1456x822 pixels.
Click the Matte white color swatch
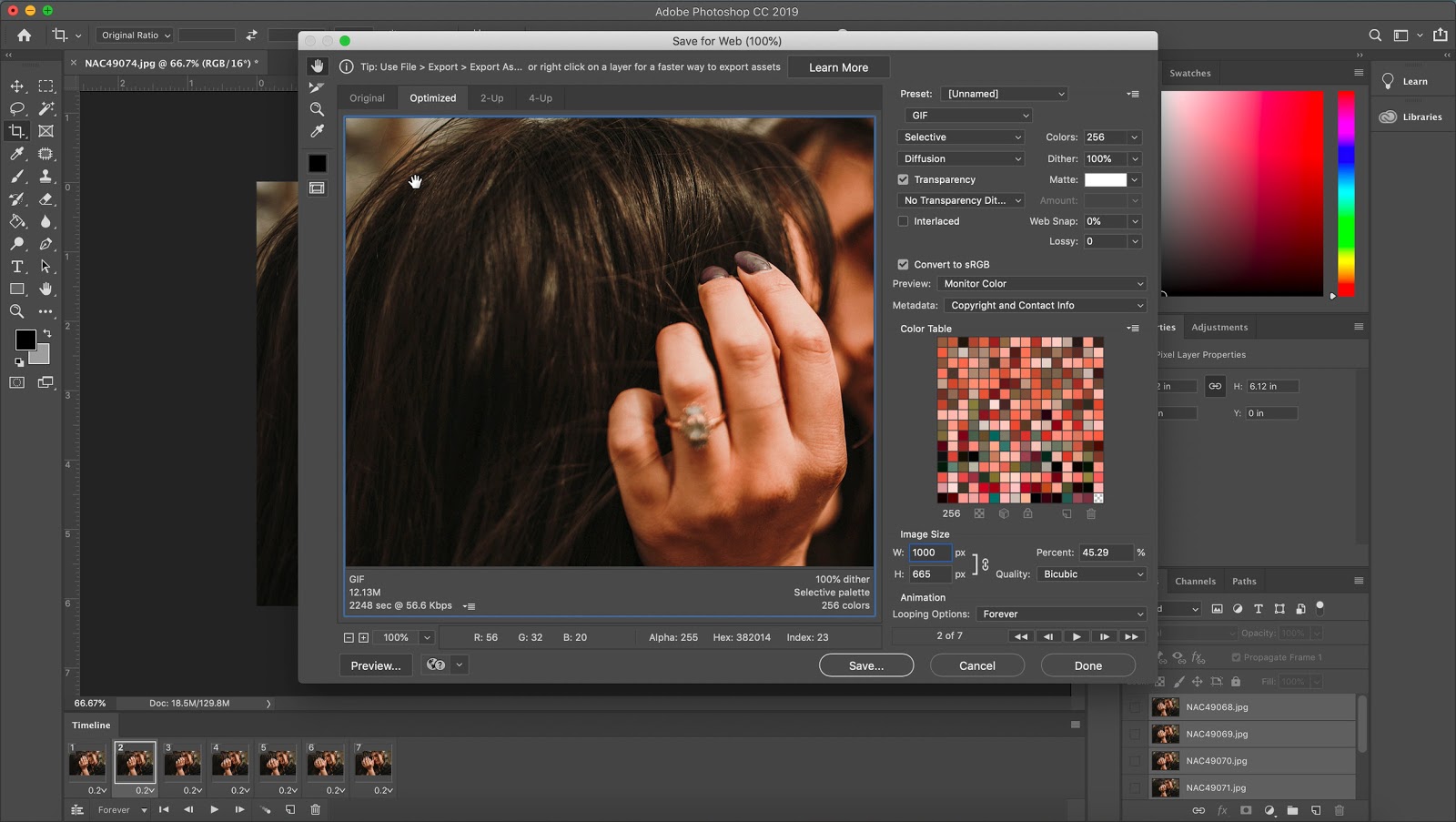click(x=1106, y=179)
